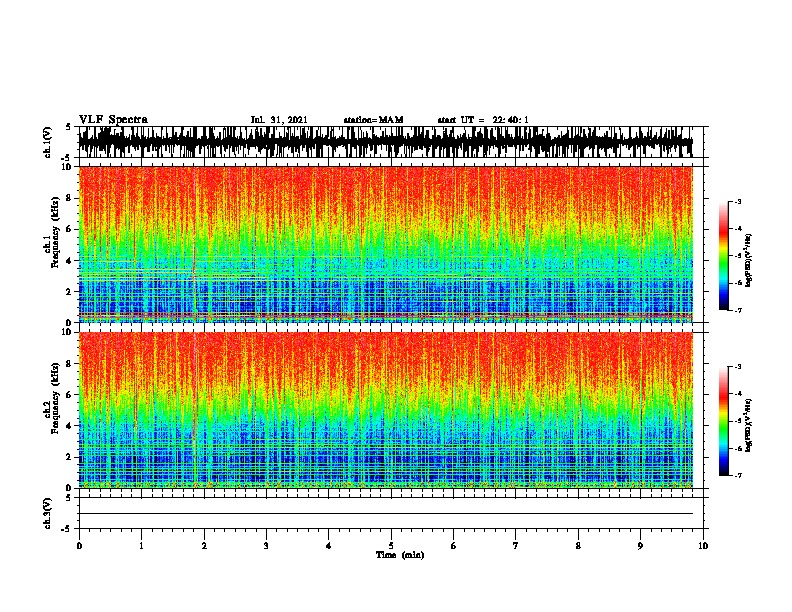Click the "-7" label on ch.2 color scale
The height and width of the screenshot is (612, 792).
pos(737,475)
